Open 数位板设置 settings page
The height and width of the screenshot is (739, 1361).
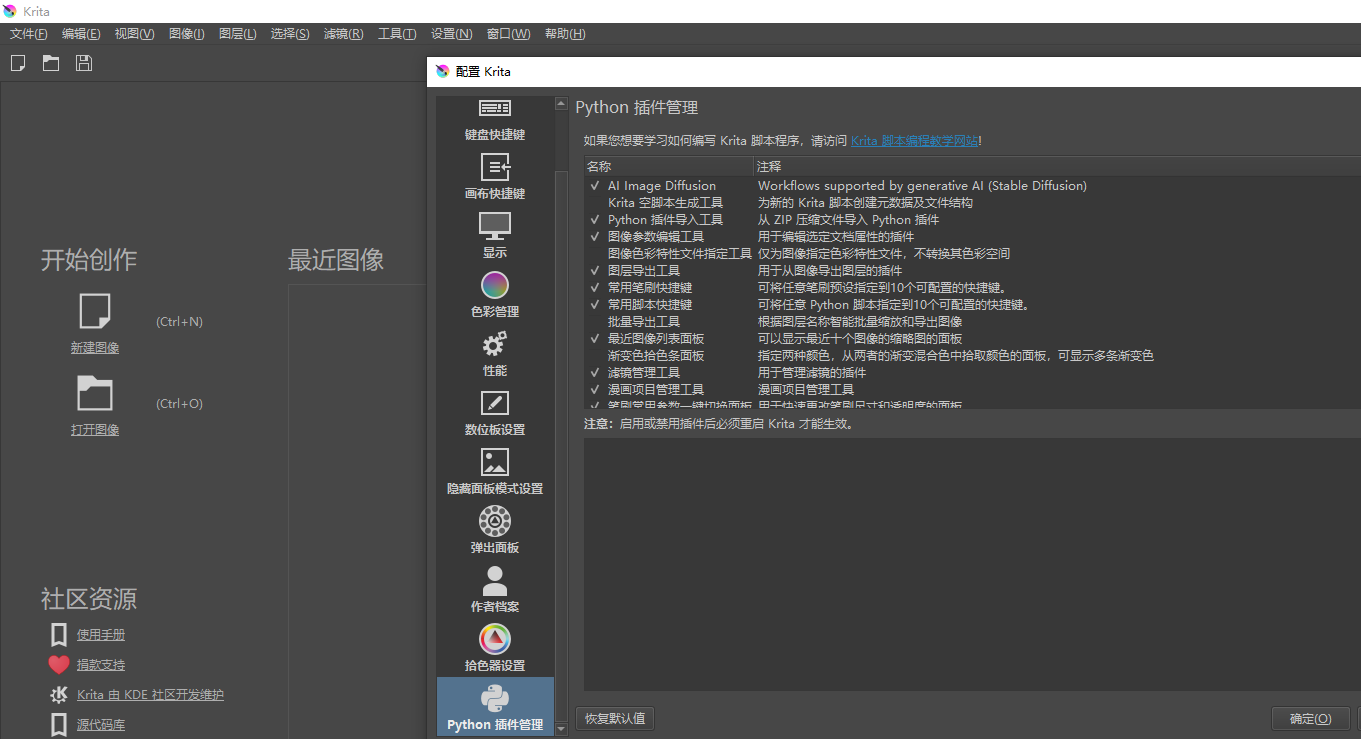pos(495,414)
